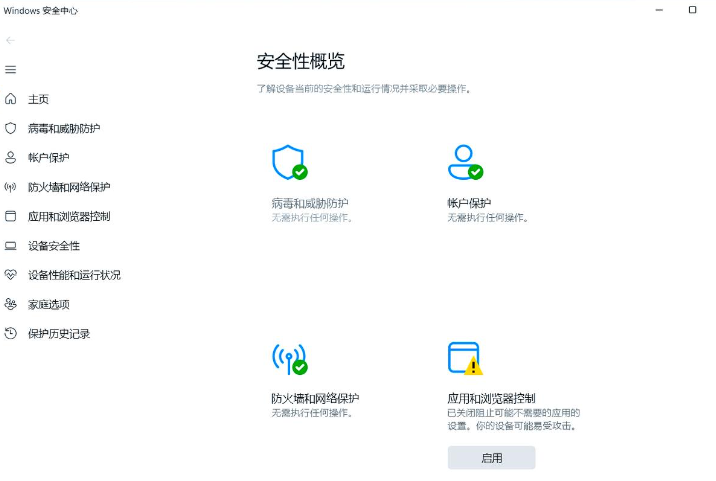Open 病毒和威胁防护 in the sidebar
Image resolution: width=716 pixels, height=481 pixels.
pos(64,129)
